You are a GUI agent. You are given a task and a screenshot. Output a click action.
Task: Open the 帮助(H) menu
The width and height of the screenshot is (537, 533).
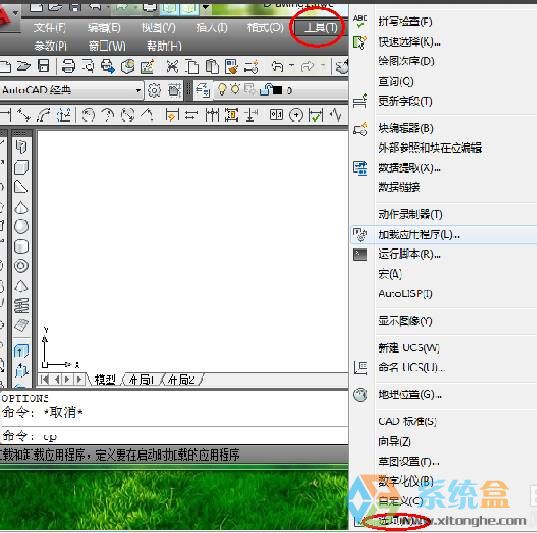point(164,46)
